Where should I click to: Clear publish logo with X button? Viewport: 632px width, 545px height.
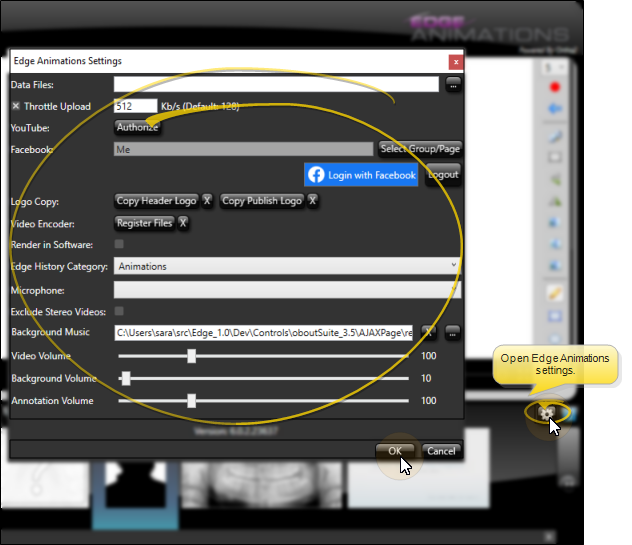(x=312, y=201)
